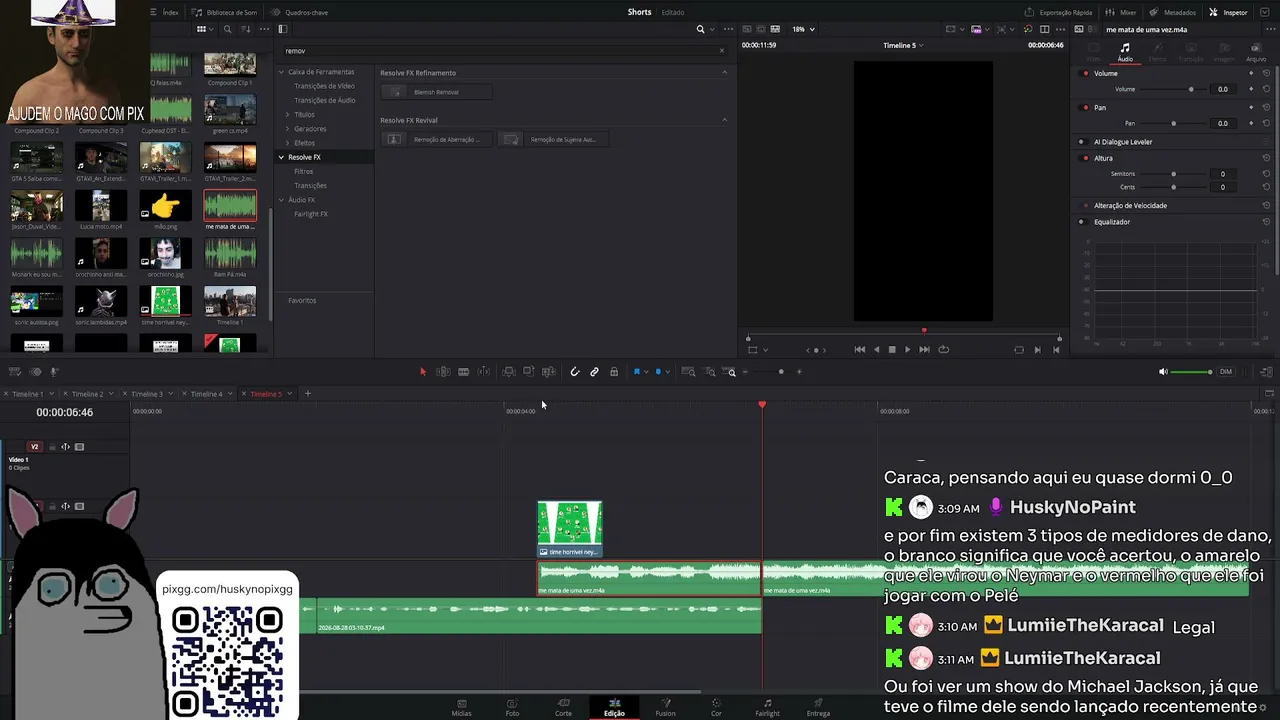Expand the Geradores category
The image size is (1280, 720).
point(287,129)
